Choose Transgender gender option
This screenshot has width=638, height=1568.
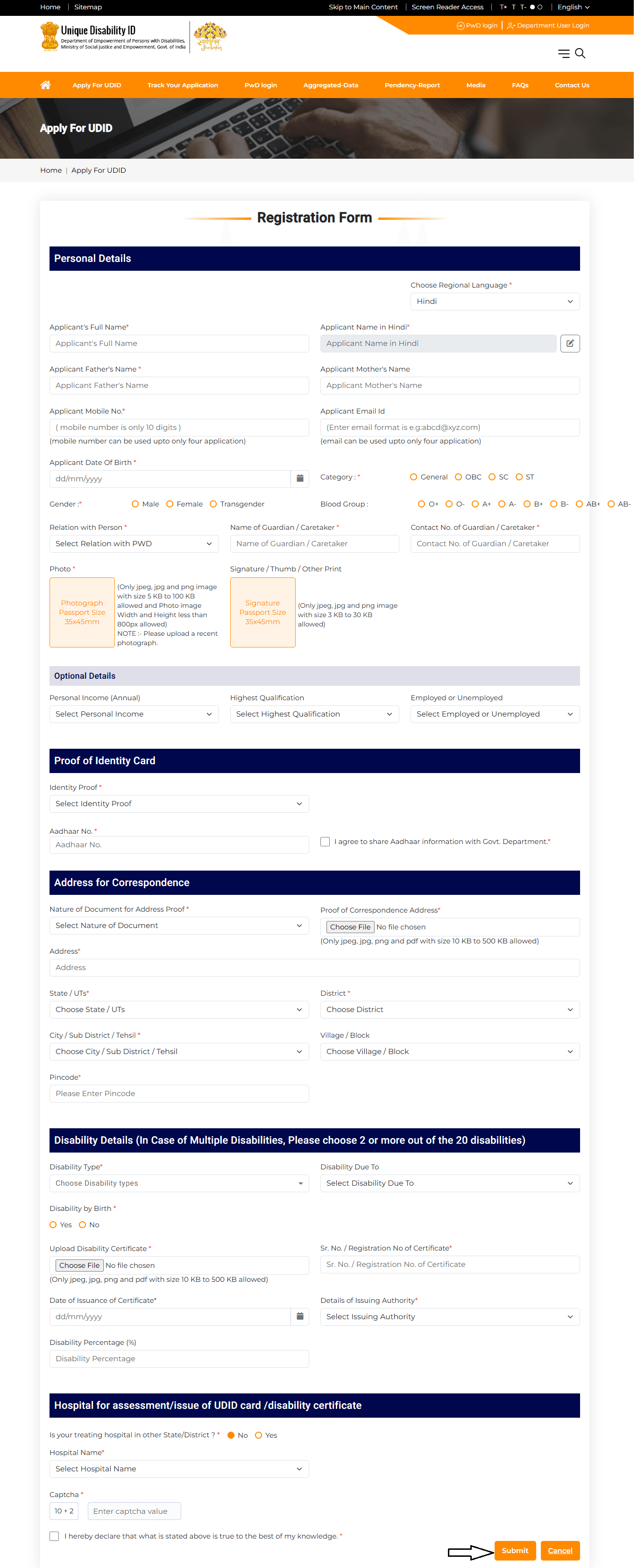point(213,504)
